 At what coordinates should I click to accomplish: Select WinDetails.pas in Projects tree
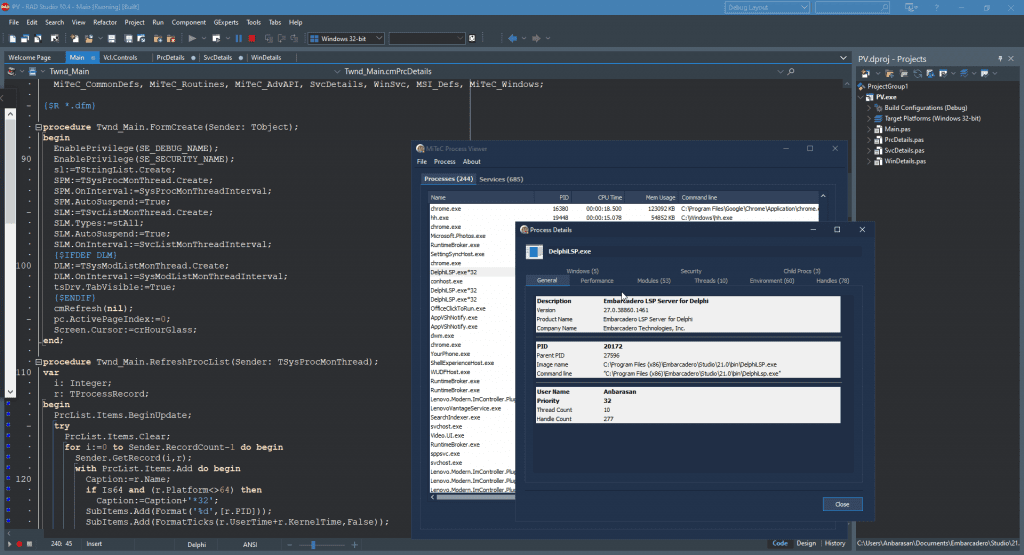905,161
